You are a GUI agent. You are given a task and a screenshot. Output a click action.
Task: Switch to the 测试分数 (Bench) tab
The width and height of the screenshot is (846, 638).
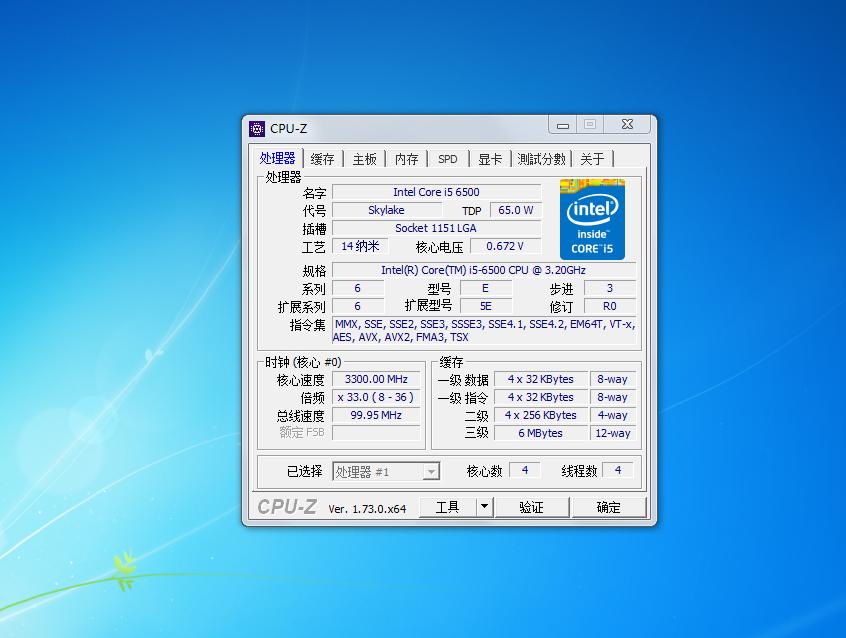tap(537, 158)
